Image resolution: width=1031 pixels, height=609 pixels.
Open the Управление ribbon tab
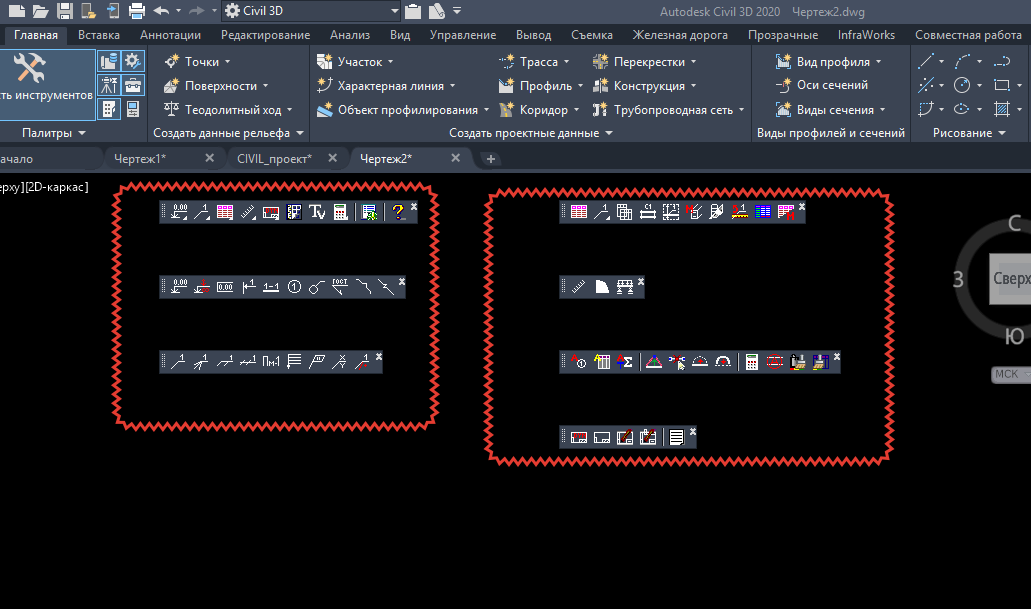(463, 35)
